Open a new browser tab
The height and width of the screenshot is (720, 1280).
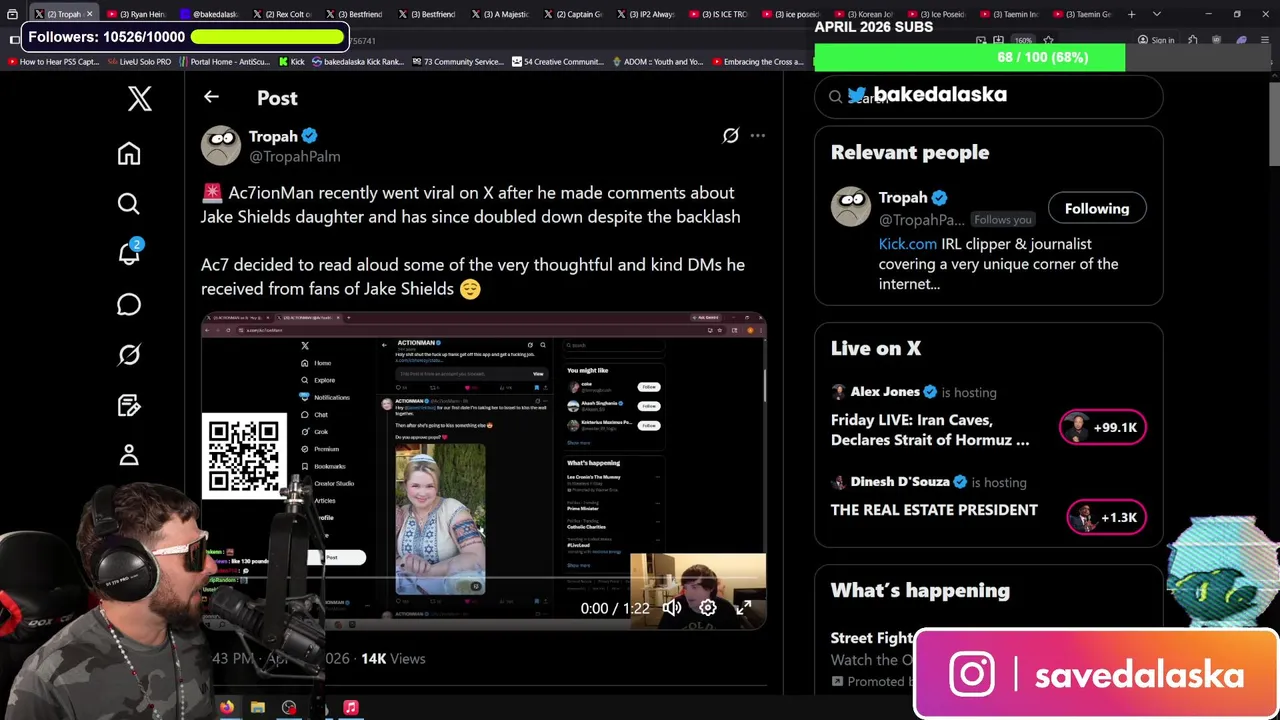pyautogui.click(x=1131, y=14)
